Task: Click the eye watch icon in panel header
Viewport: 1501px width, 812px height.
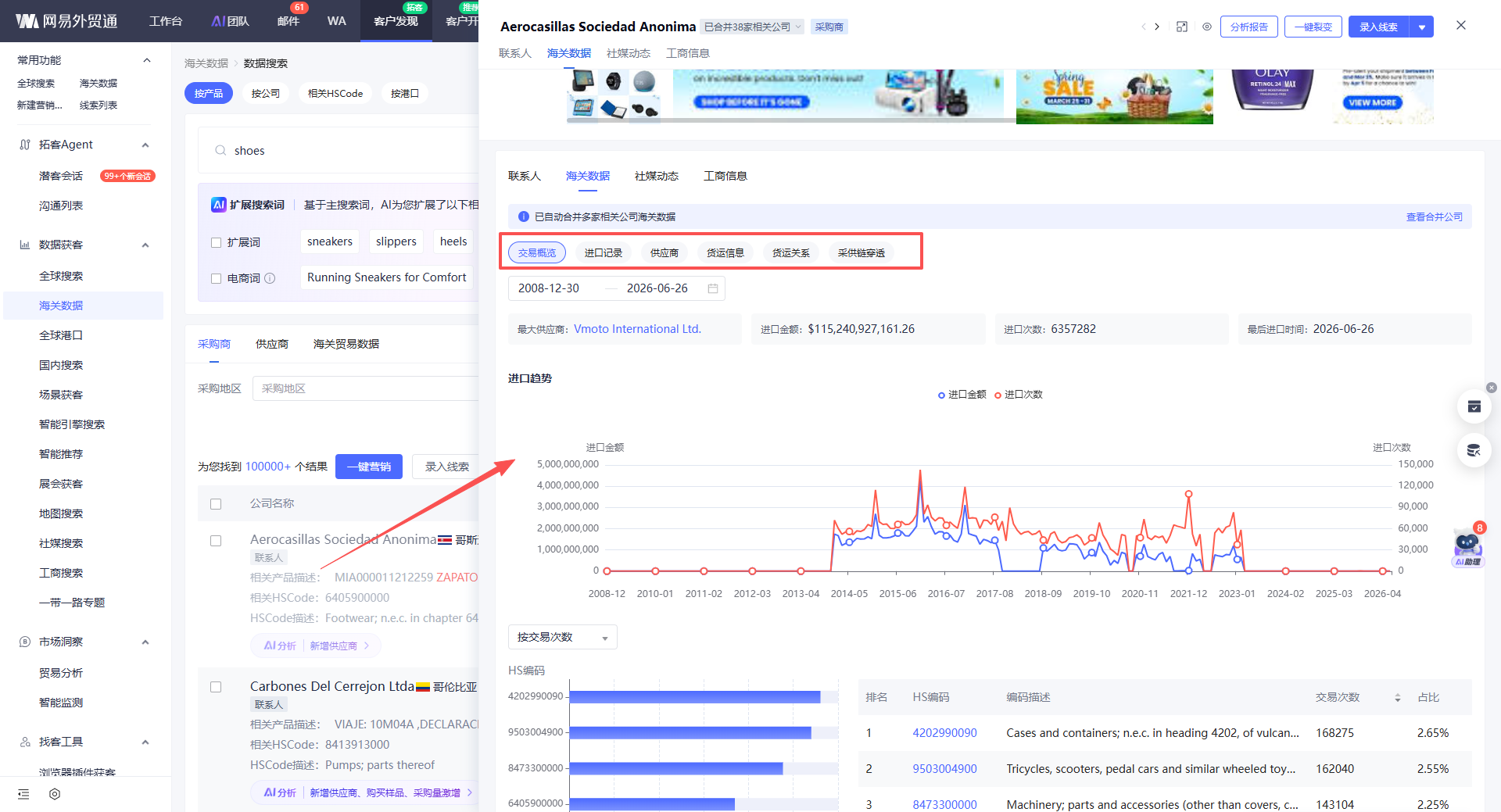Action: pos(1207,27)
